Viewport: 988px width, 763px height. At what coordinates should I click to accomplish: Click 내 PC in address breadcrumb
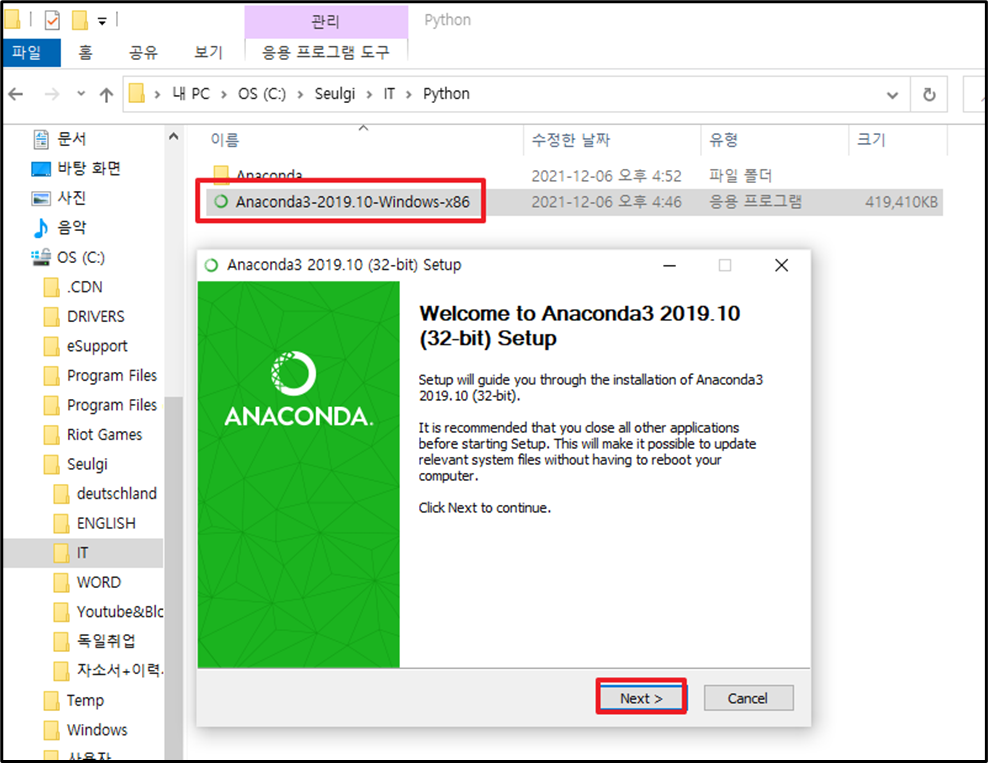point(191,94)
